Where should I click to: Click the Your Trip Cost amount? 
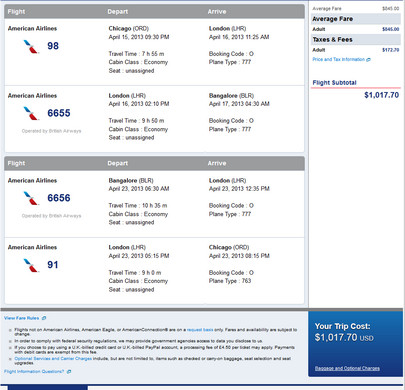(344, 337)
